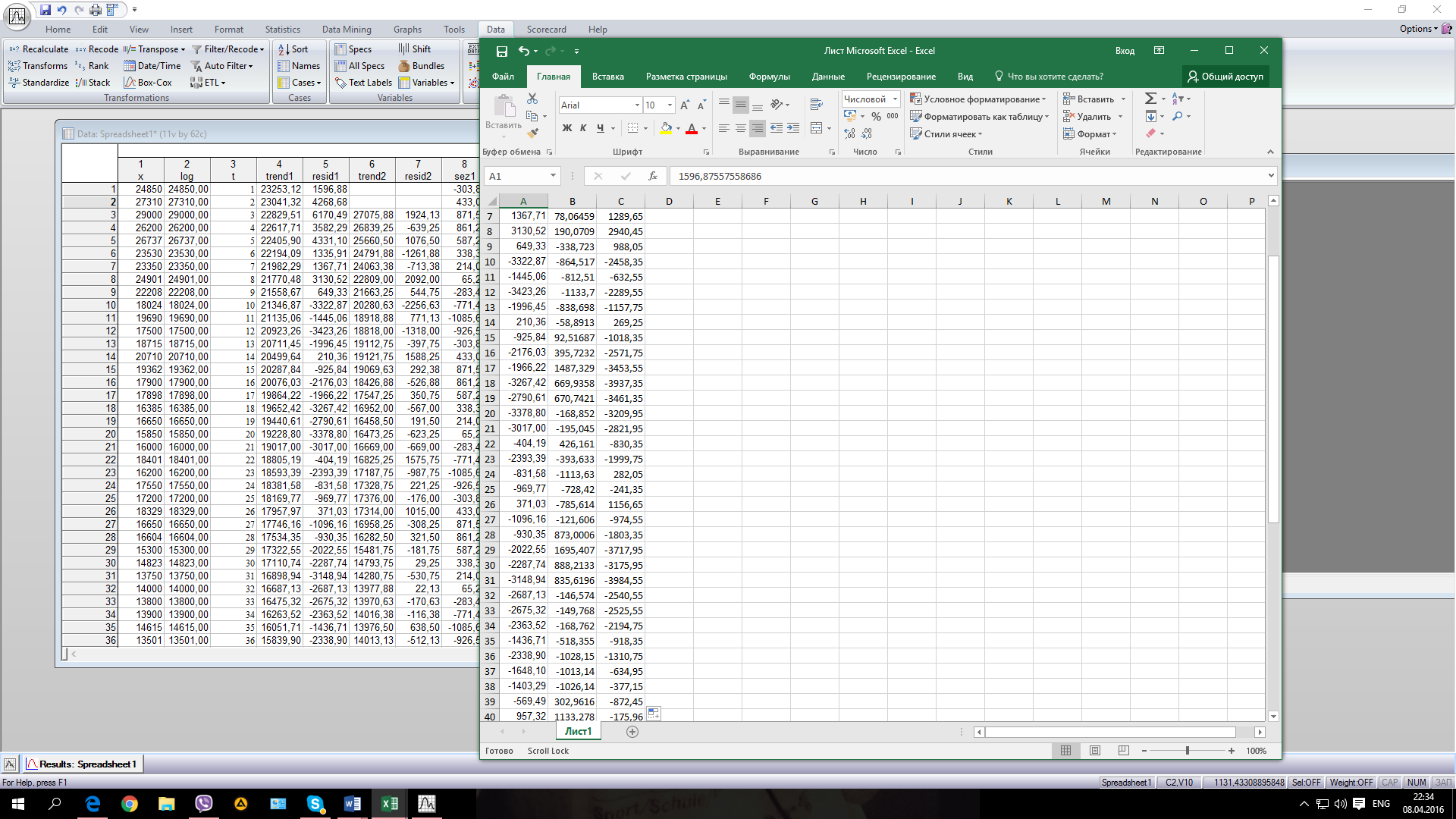Add a new sheet with plus button
This screenshot has width=1456, height=819.
click(632, 732)
